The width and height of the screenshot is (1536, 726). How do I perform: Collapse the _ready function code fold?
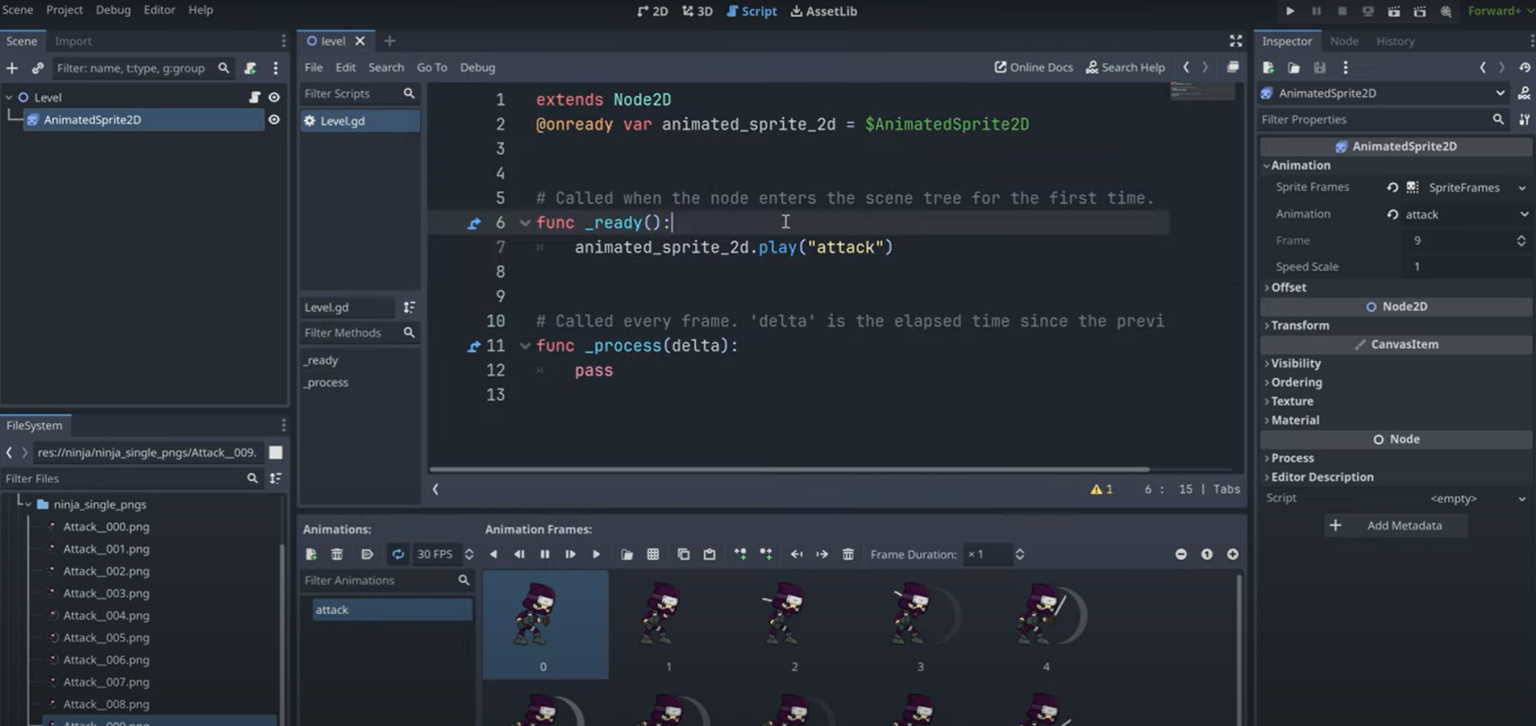point(525,223)
